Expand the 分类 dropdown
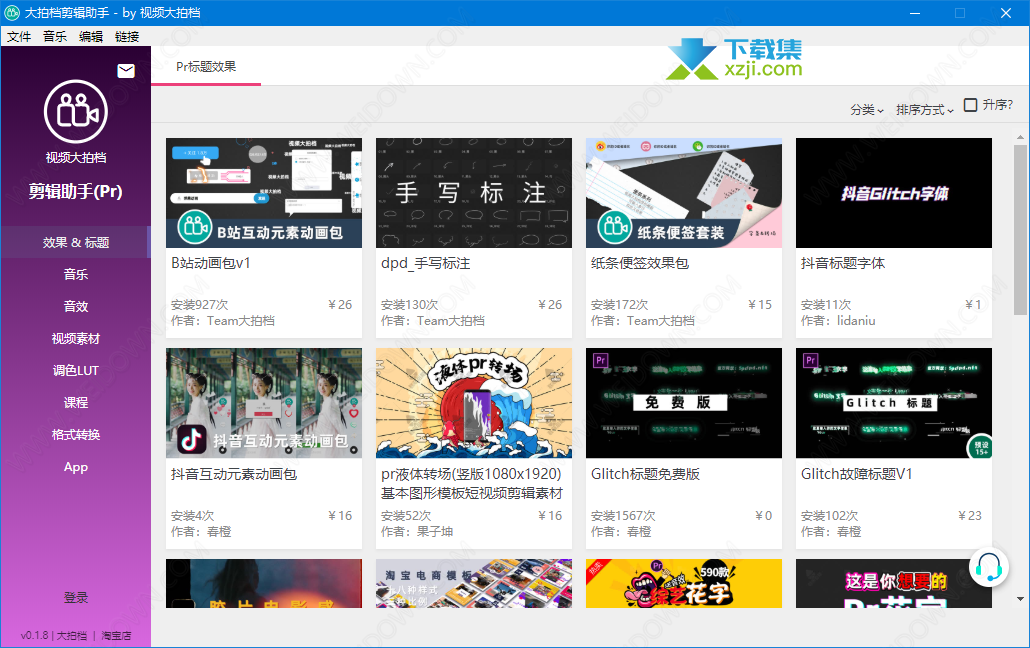 click(x=867, y=110)
